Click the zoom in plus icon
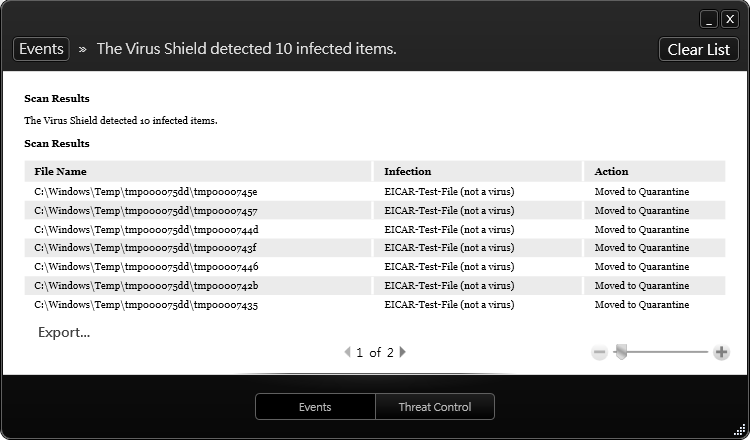The width and height of the screenshot is (750, 442). pyautogui.click(x=722, y=352)
